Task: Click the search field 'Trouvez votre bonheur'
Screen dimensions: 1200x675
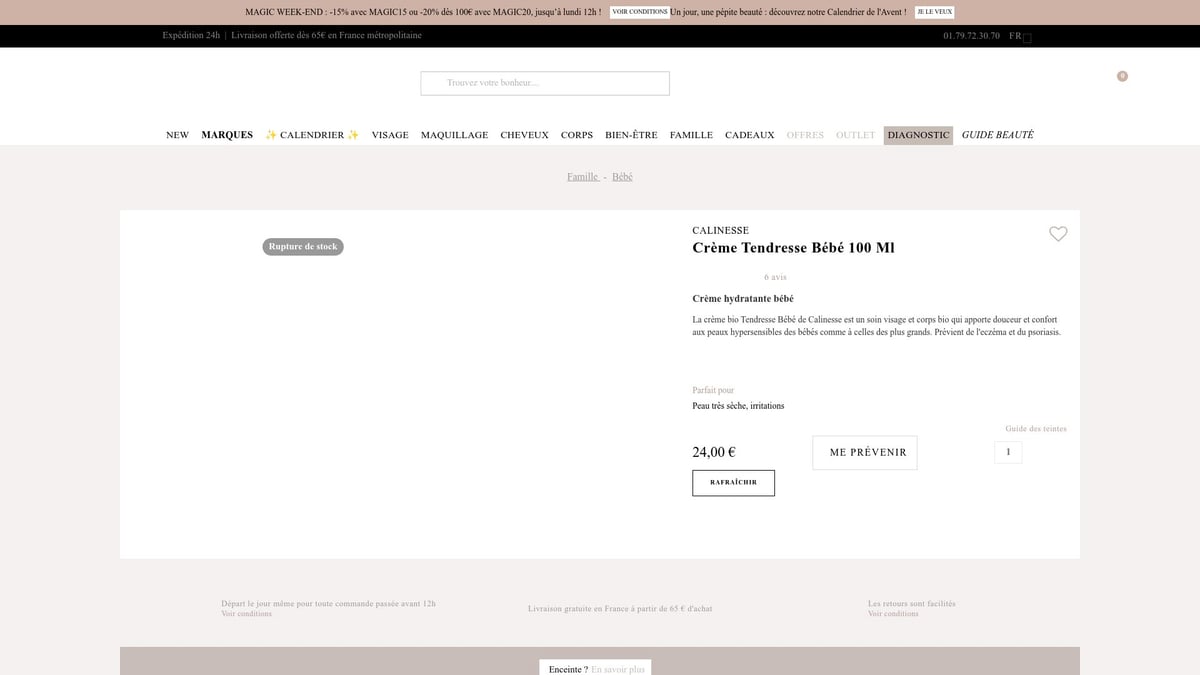Action: (x=545, y=83)
